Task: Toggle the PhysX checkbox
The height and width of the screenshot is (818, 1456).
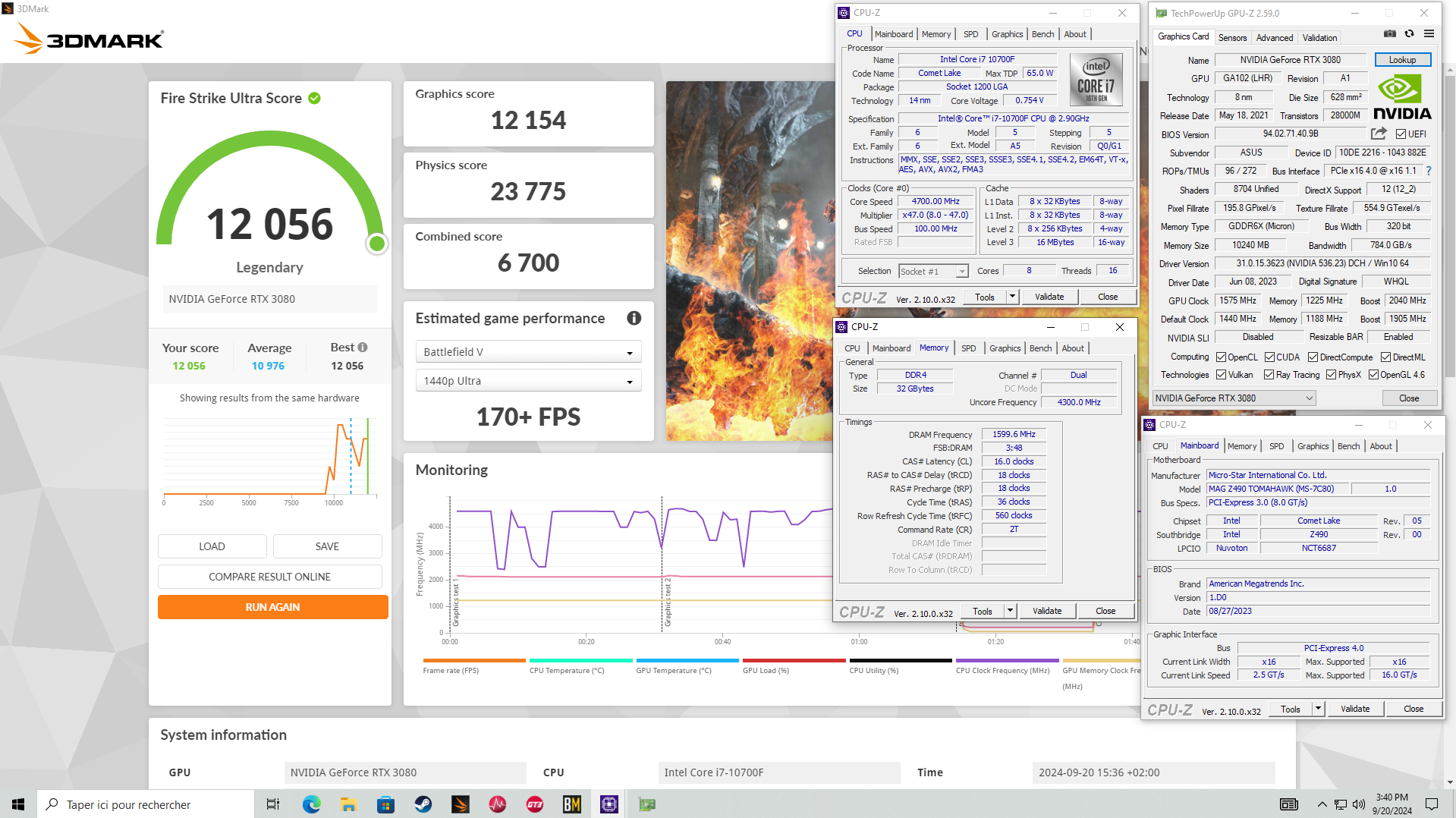Action: (1331, 375)
